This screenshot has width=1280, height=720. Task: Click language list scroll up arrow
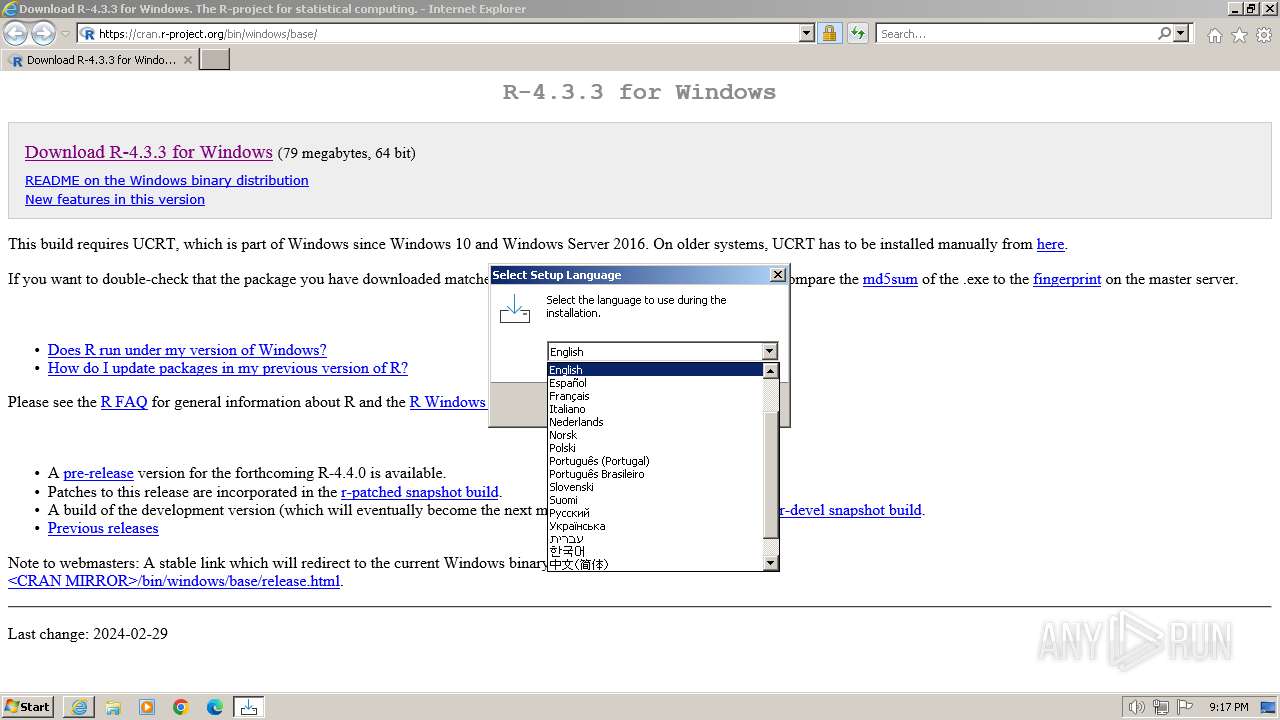click(x=770, y=371)
